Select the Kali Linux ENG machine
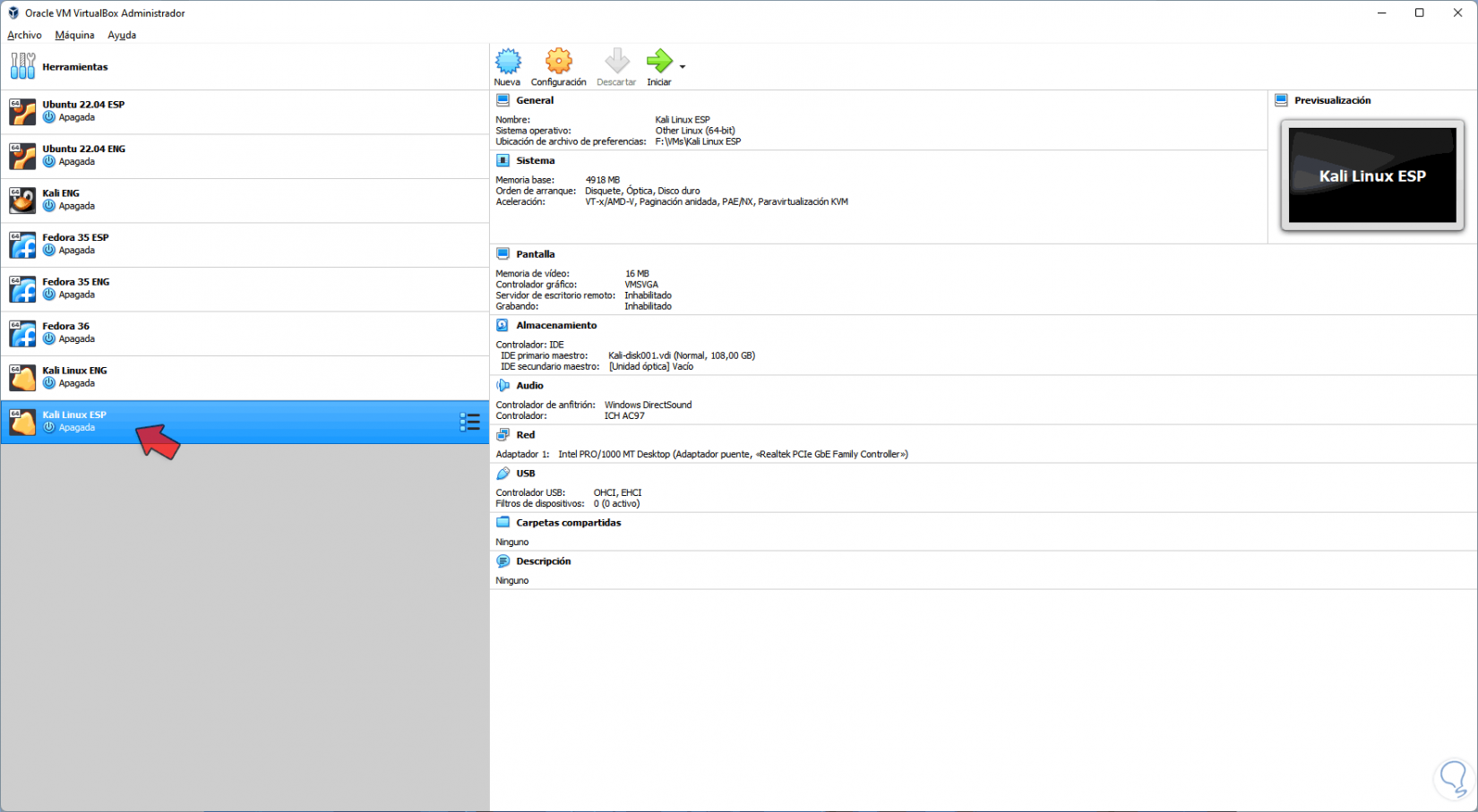The image size is (1478, 812). [x=245, y=378]
